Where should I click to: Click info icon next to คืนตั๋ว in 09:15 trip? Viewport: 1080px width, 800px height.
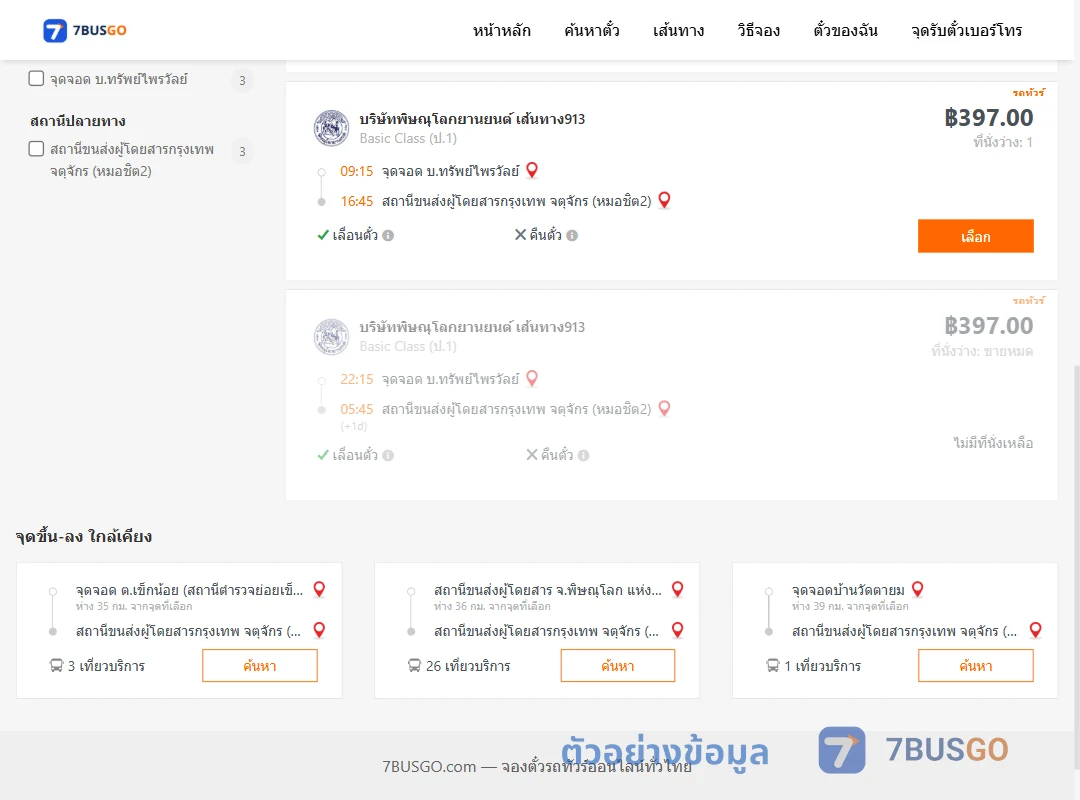(572, 236)
